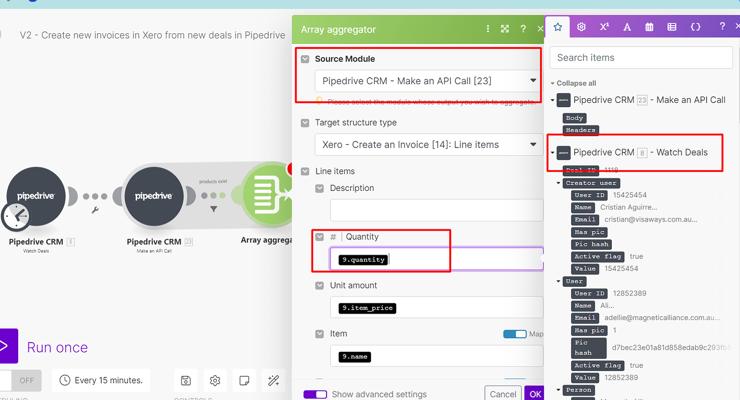Click the Item input with 9.name
This screenshot has height=400, width=740.
[x=437, y=356]
